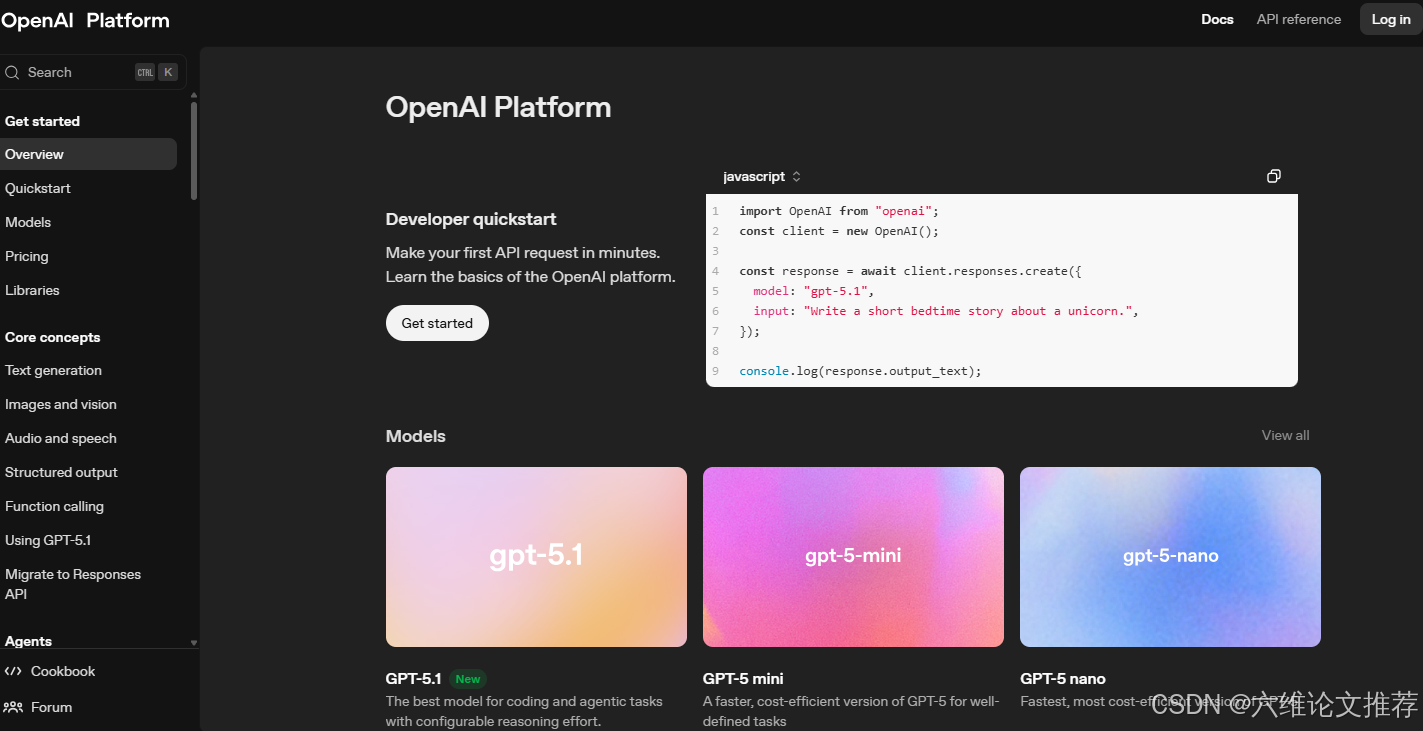1423x731 pixels.
Task: Copy the code sample using the copy icon
Action: point(1273,176)
